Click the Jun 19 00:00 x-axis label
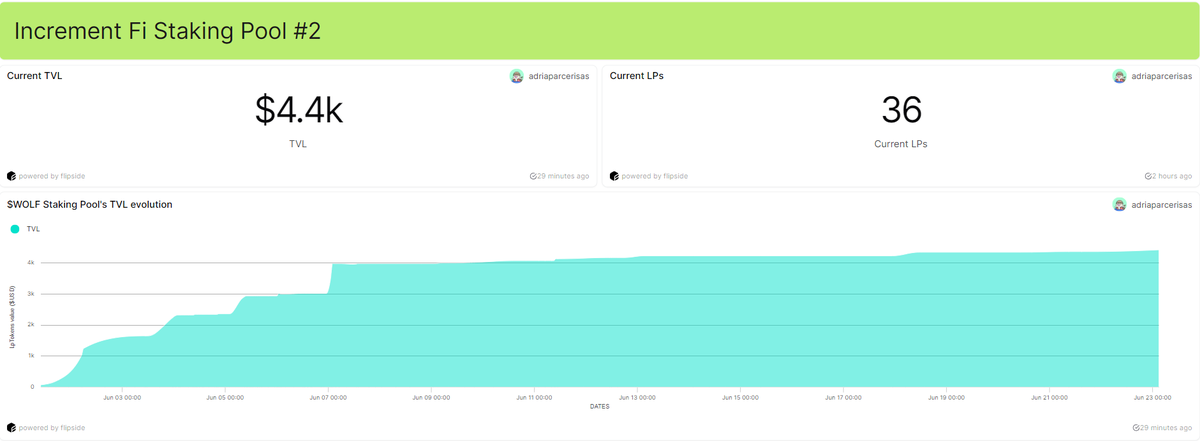Screen dimensions: 1200x441 pyautogui.click(x=947, y=397)
